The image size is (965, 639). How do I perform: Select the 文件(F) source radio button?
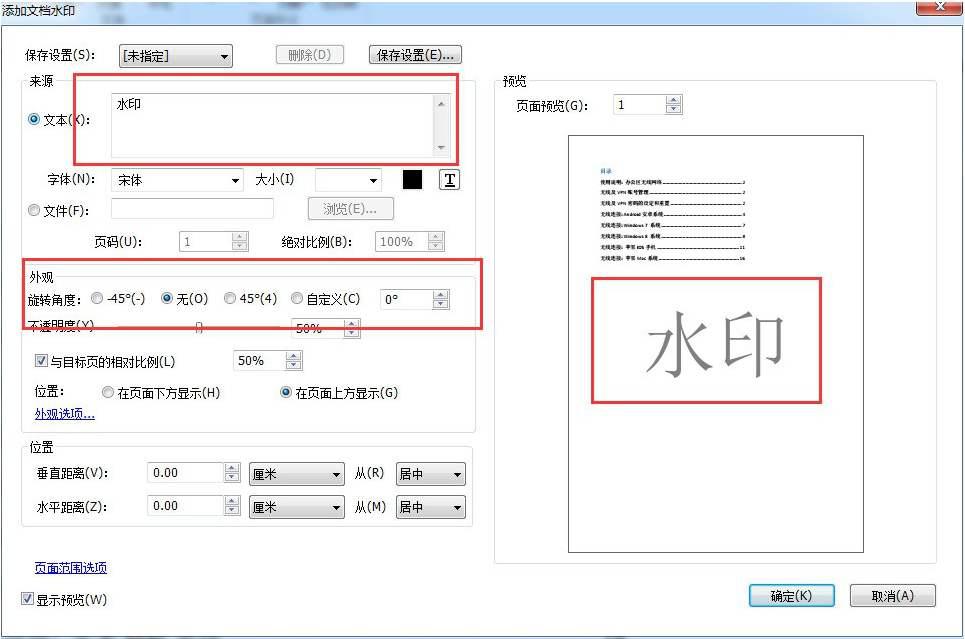[32, 208]
